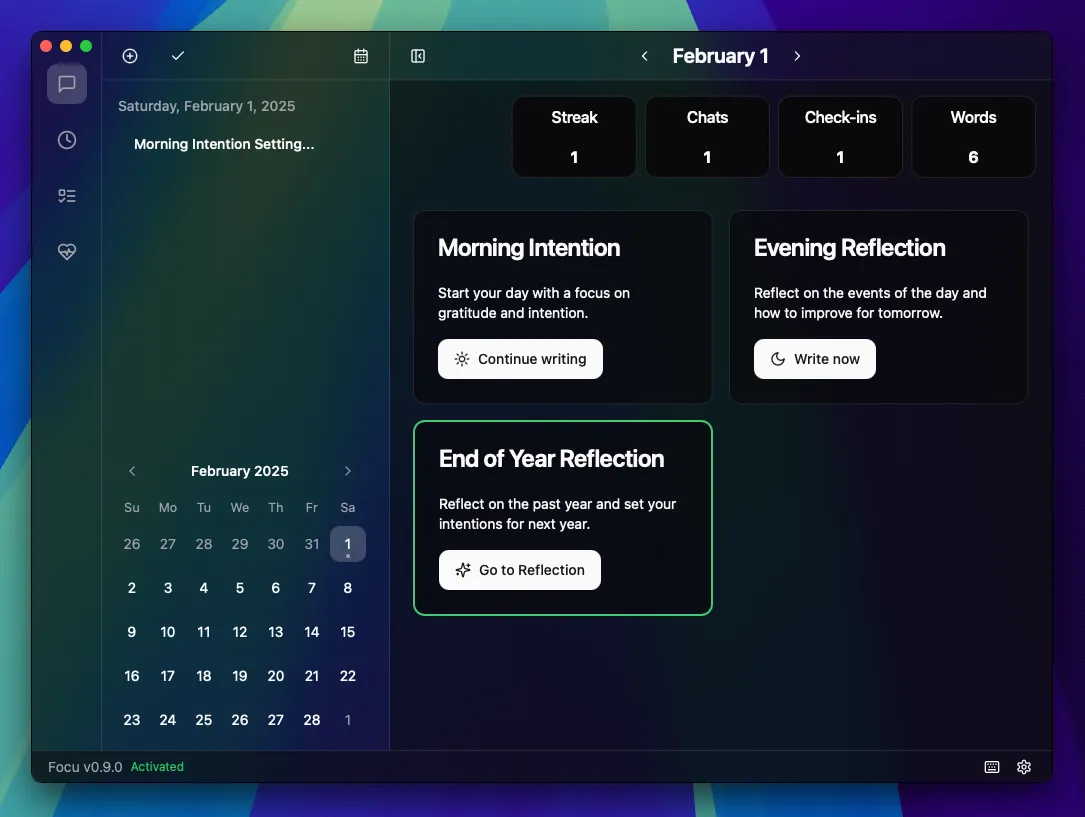Continue writing the Morning Intention

coord(520,359)
